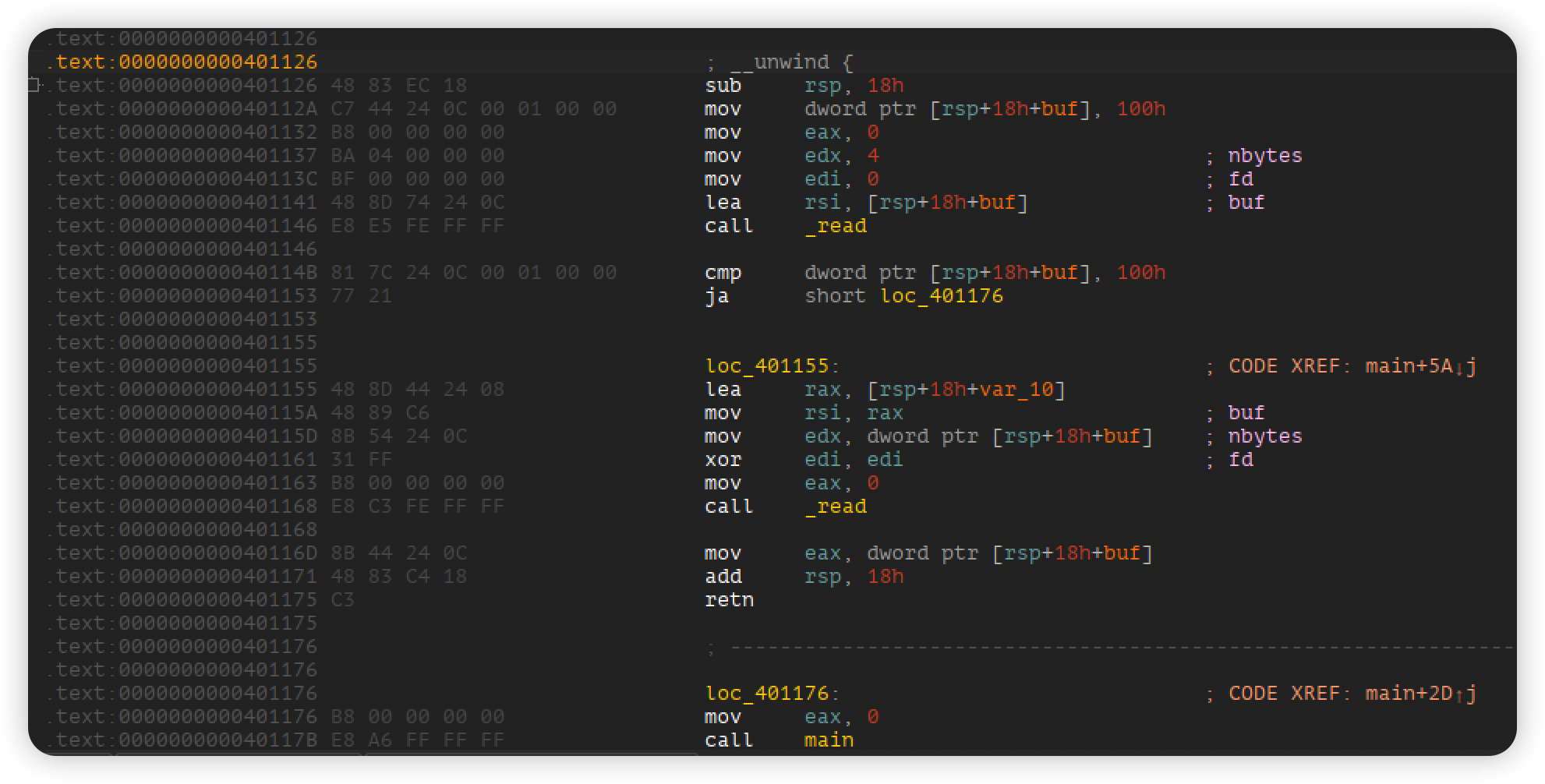The image size is (1545, 784).
Task: Click 'edi, 0' operand
Action: [842, 178]
